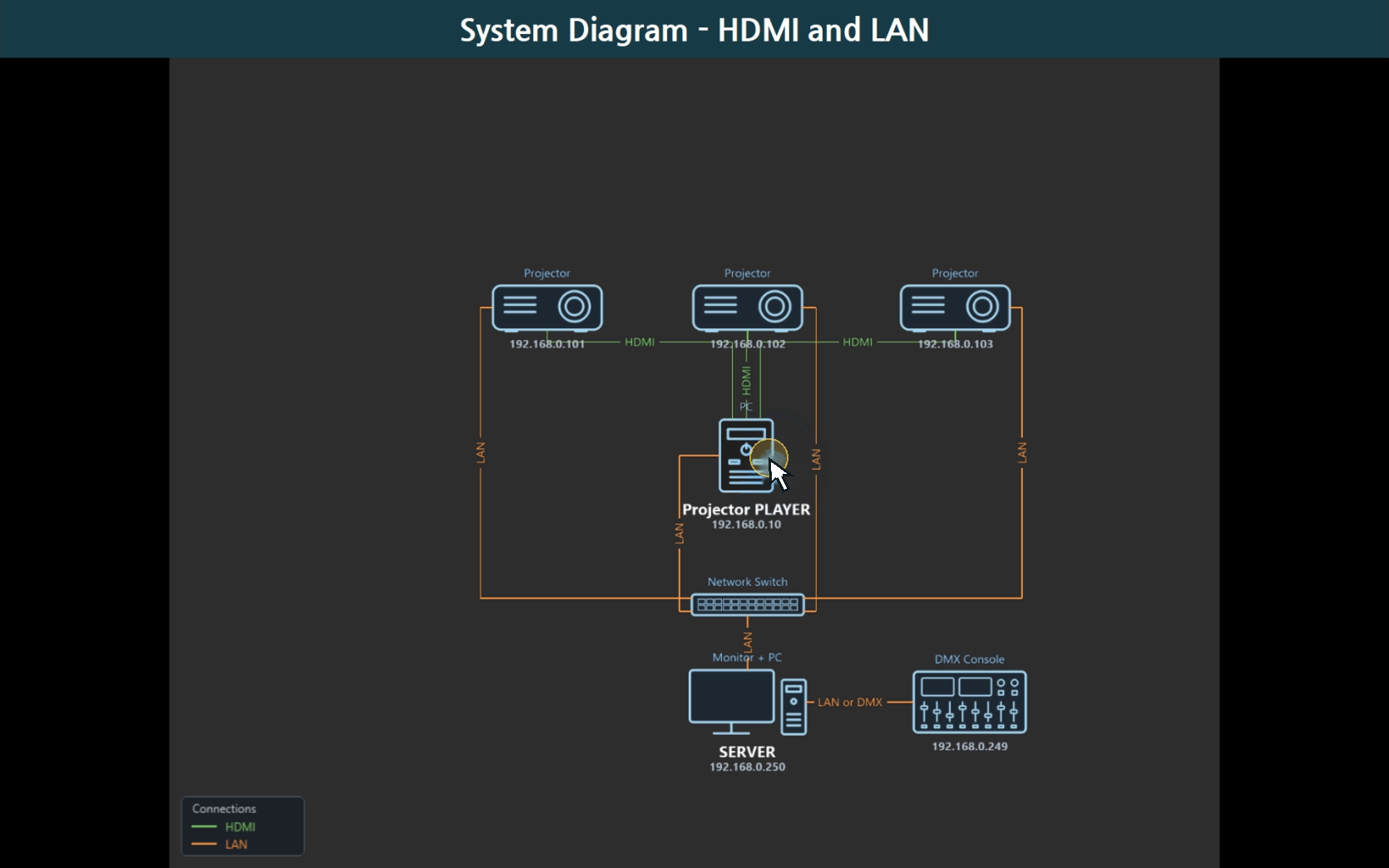Click the projector icon labeled 192.168.0.103
The image size is (1389, 868).
(955, 308)
